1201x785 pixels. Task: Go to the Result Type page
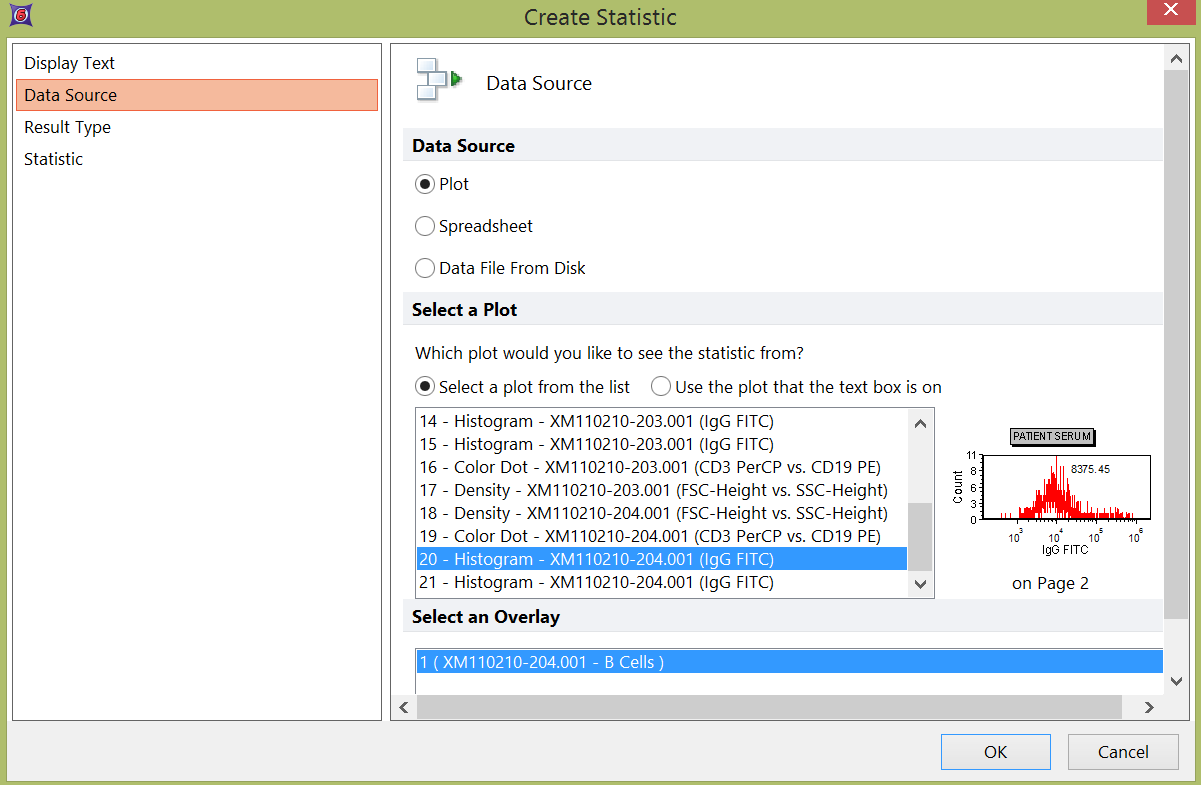pyautogui.click(x=68, y=127)
